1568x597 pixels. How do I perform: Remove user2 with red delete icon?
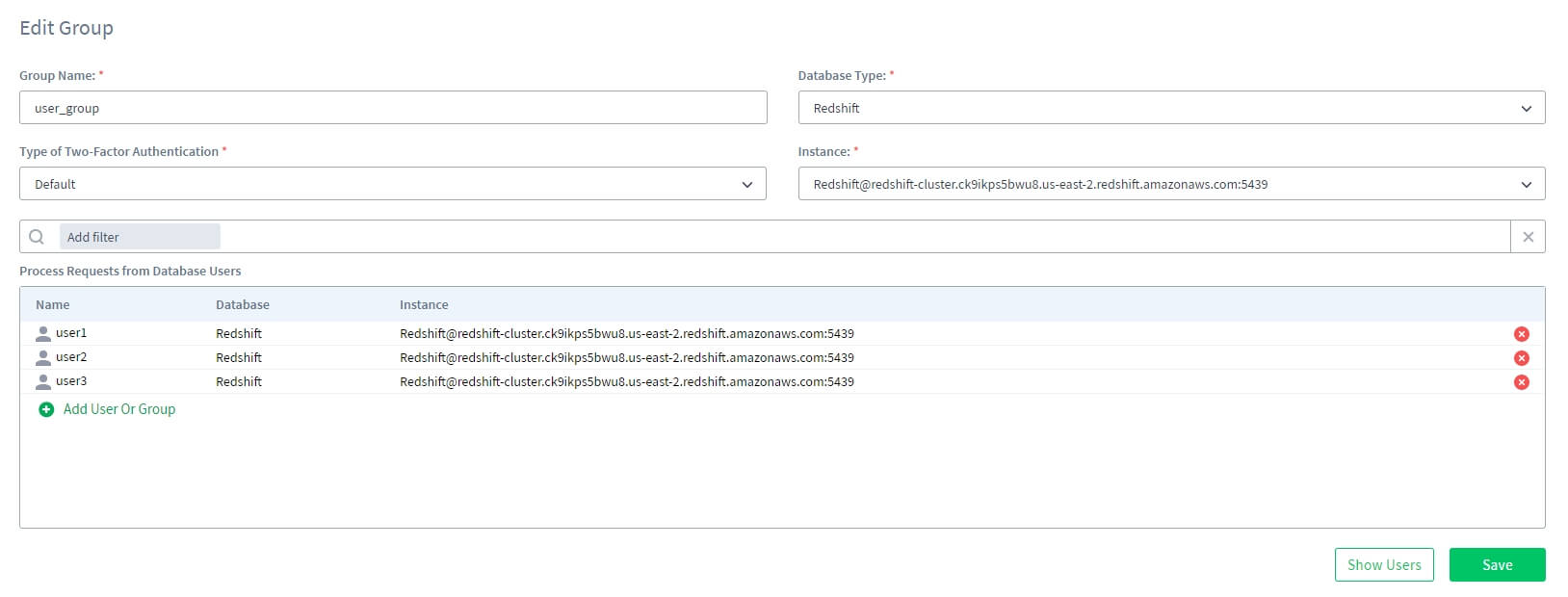point(1521,358)
